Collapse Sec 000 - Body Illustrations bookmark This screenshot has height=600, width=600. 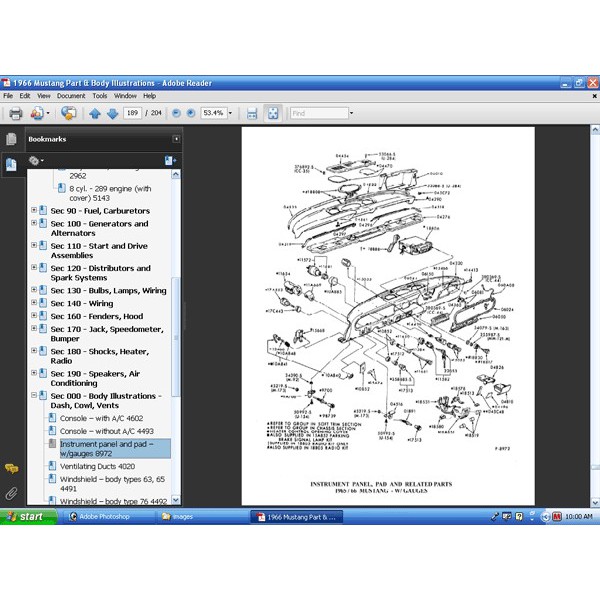[34, 395]
